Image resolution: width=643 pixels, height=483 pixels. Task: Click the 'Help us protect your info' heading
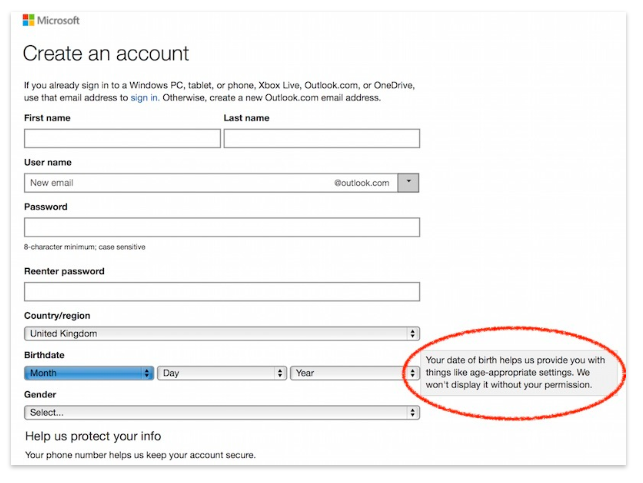(93, 436)
